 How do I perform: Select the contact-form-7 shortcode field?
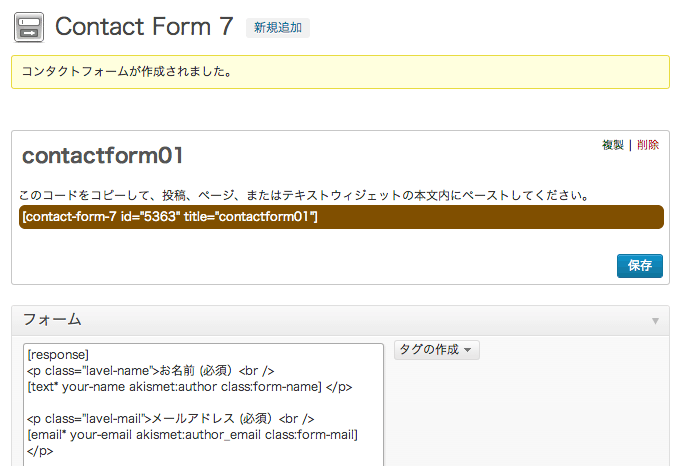341,217
